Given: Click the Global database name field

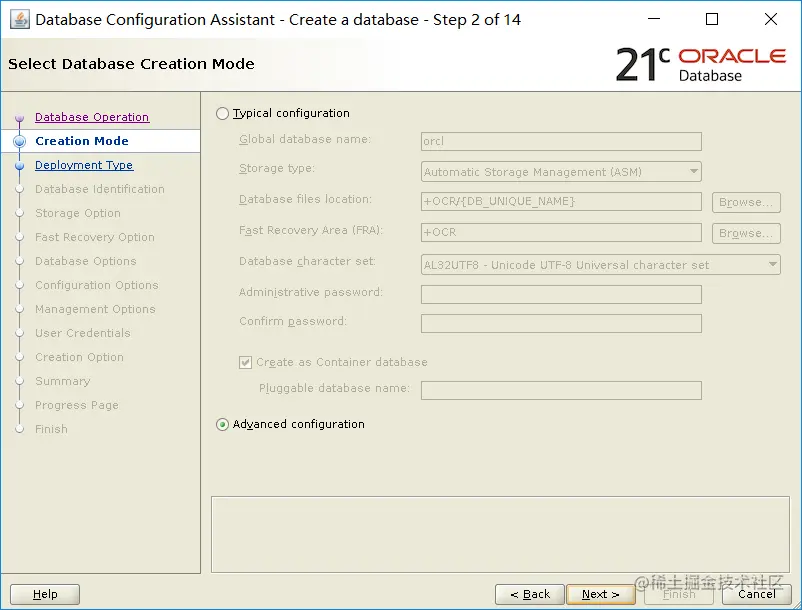Looking at the screenshot, I should tap(561, 142).
